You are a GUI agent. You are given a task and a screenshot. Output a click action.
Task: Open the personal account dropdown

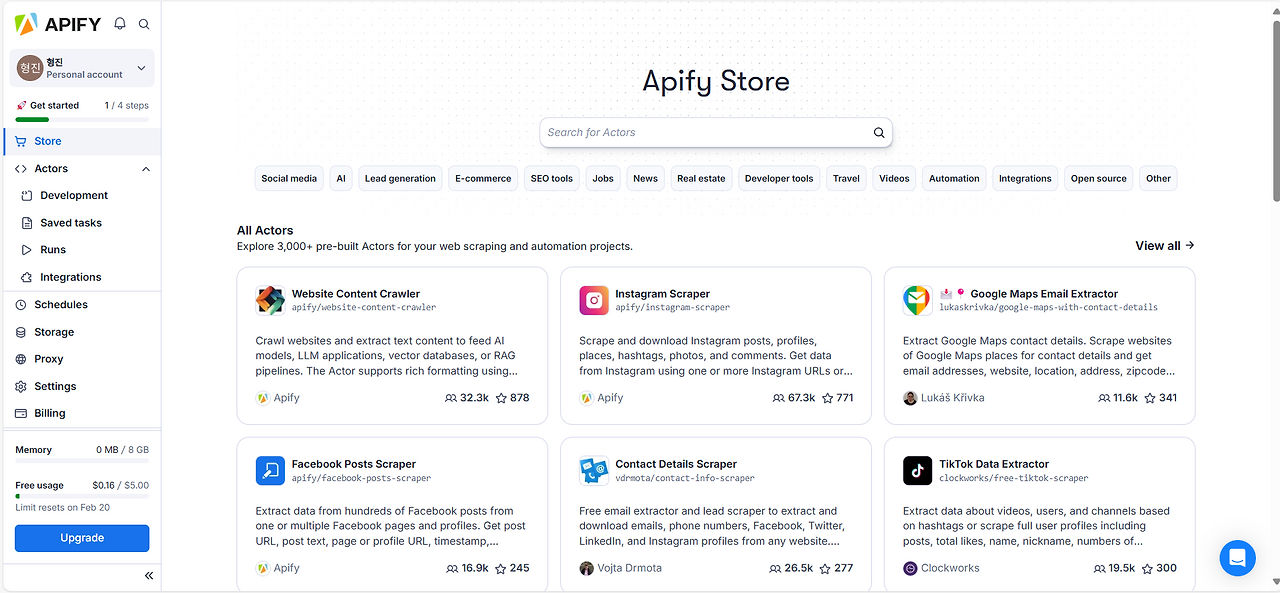(x=82, y=68)
